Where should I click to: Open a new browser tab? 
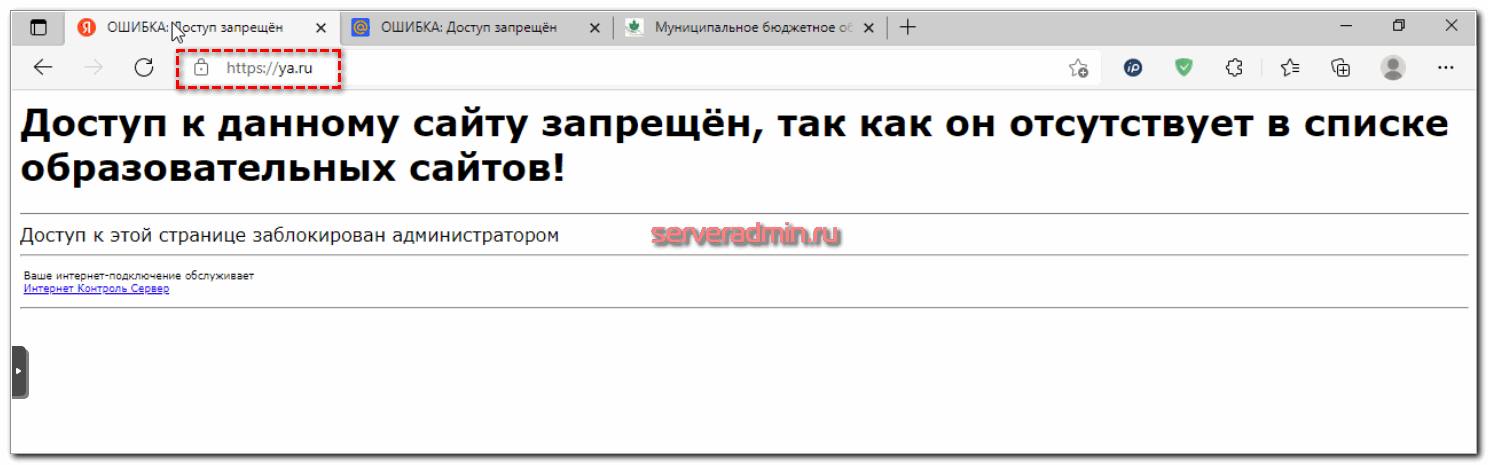click(907, 28)
